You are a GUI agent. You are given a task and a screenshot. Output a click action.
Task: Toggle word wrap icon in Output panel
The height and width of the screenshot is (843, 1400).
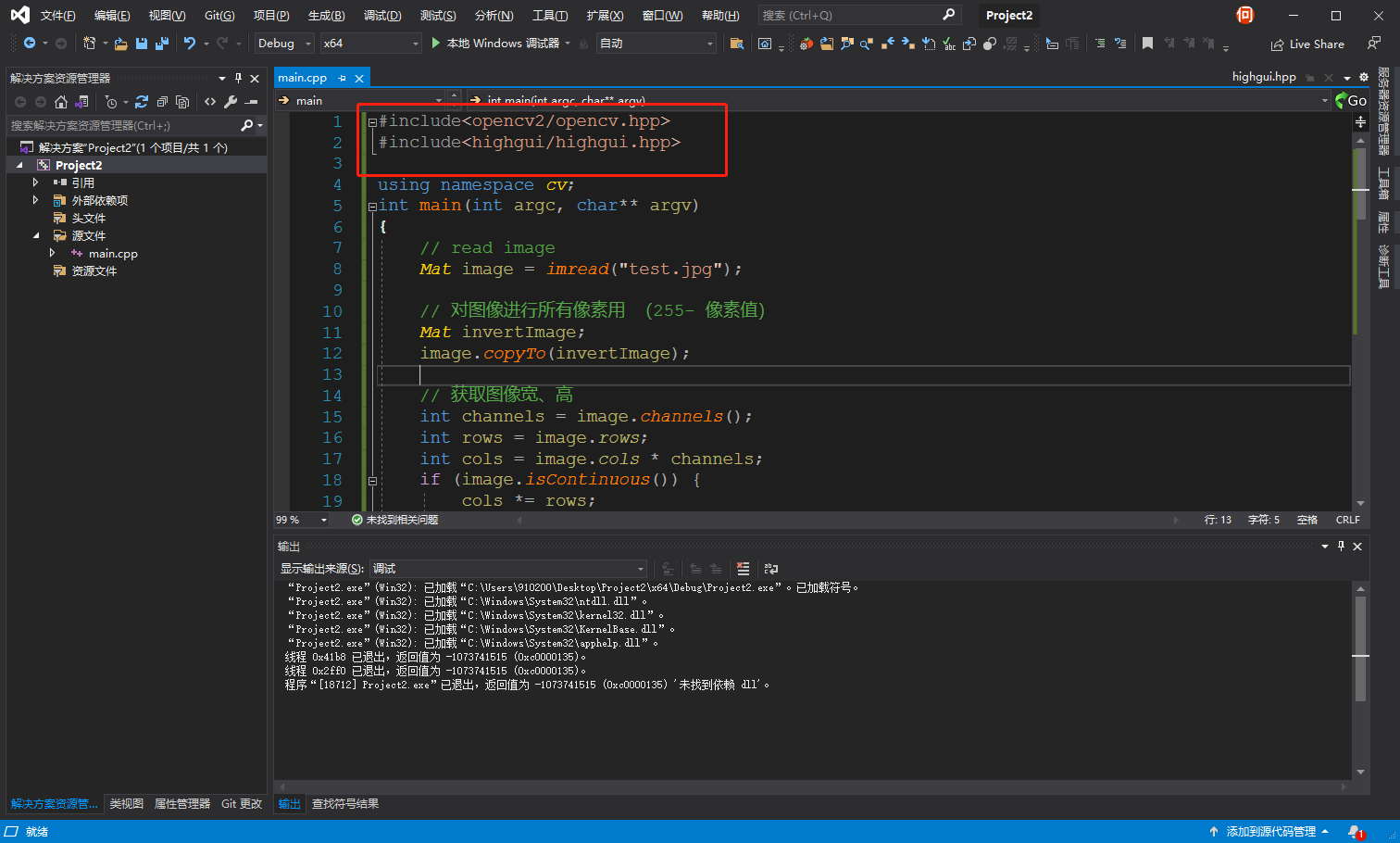click(x=771, y=569)
